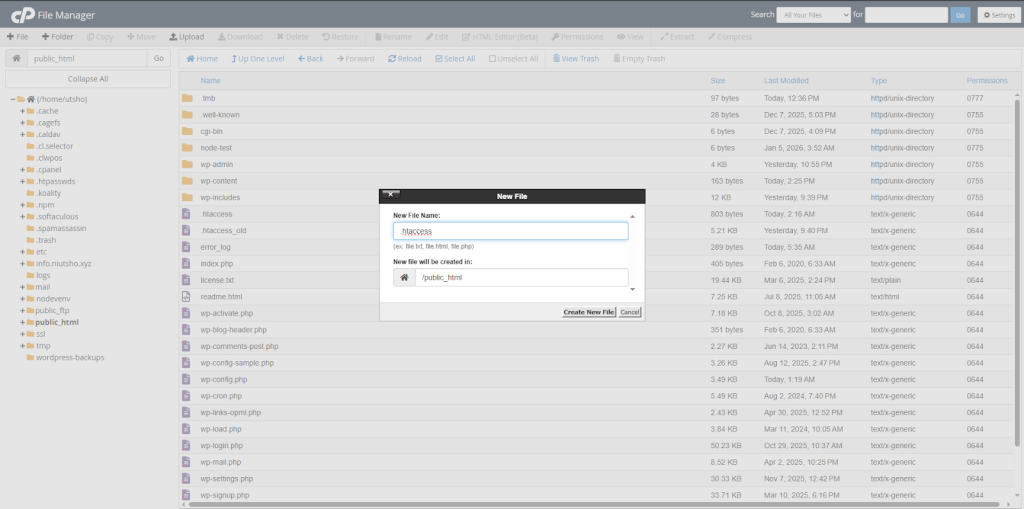
Task: Click the cgi-bin folder icon
Action: point(187,131)
